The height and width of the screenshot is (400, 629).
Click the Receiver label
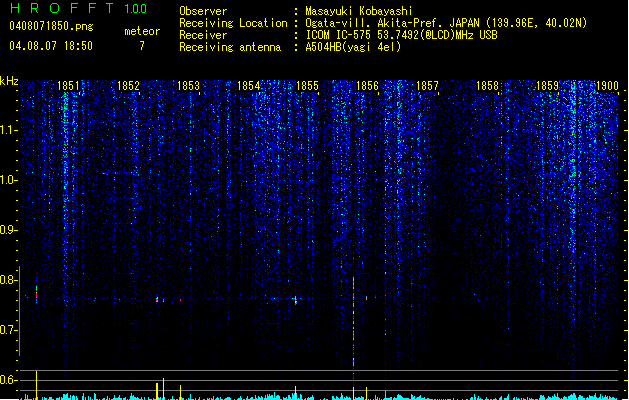[x=203, y=35]
